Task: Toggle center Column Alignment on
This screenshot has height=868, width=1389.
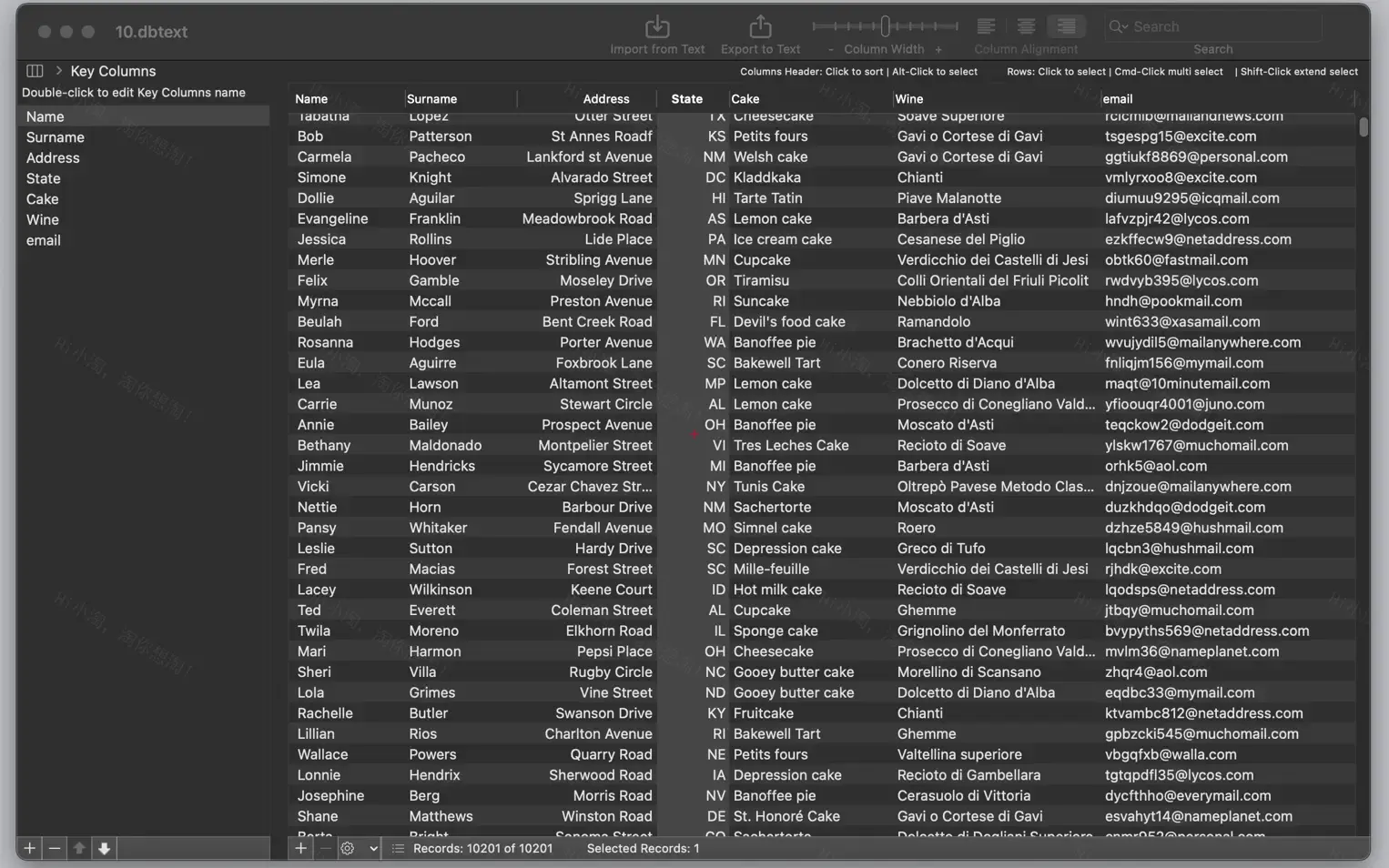Action: pyautogui.click(x=1025, y=26)
